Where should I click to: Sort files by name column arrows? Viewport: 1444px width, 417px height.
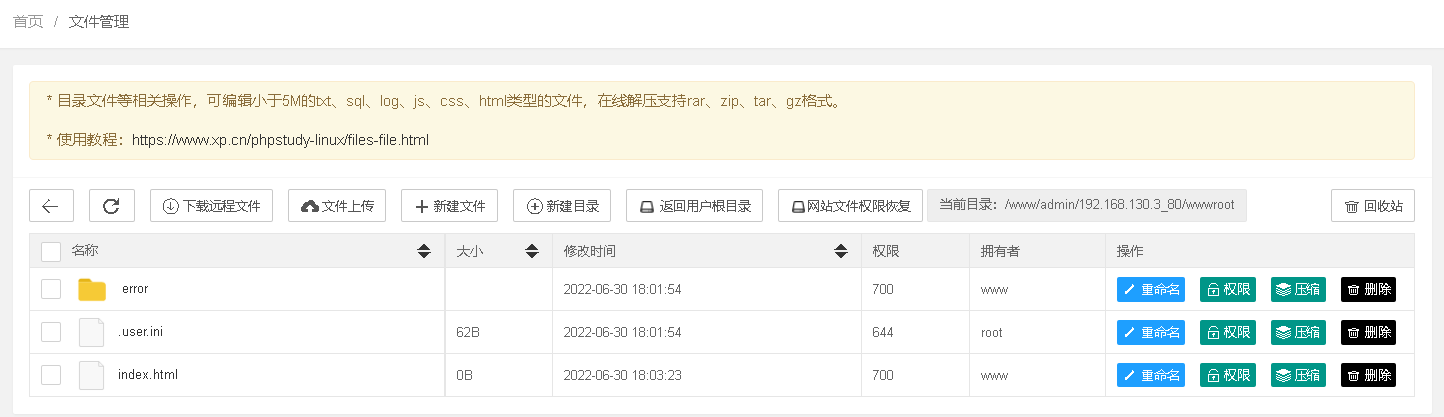(424, 251)
